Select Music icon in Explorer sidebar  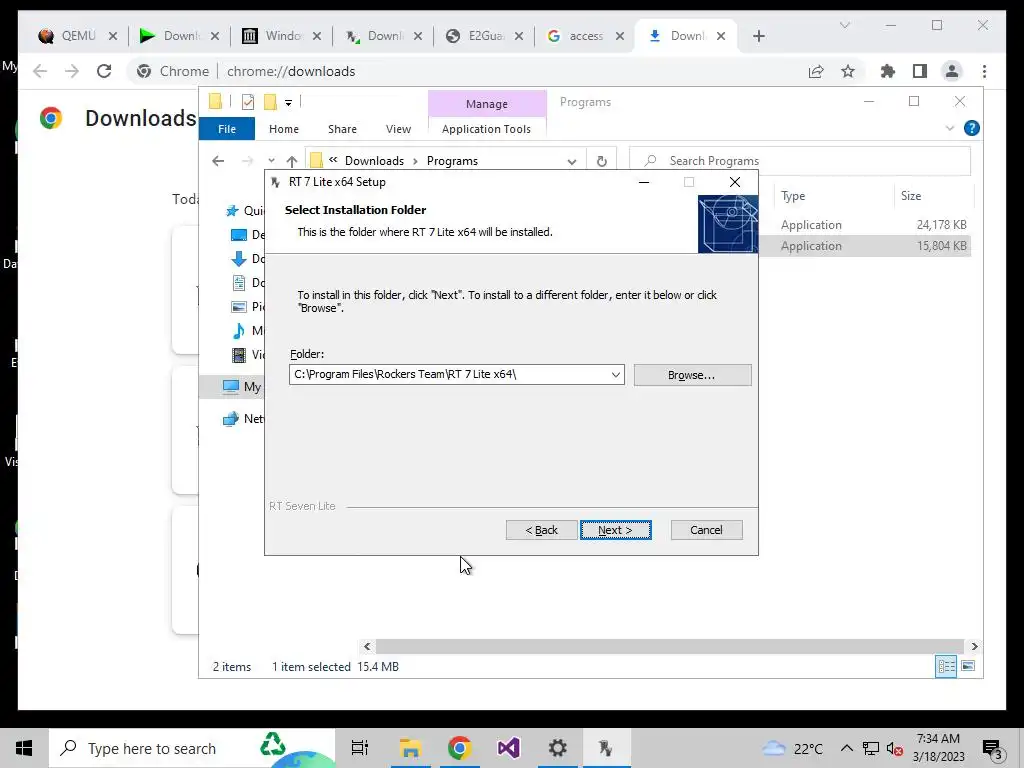click(239, 330)
